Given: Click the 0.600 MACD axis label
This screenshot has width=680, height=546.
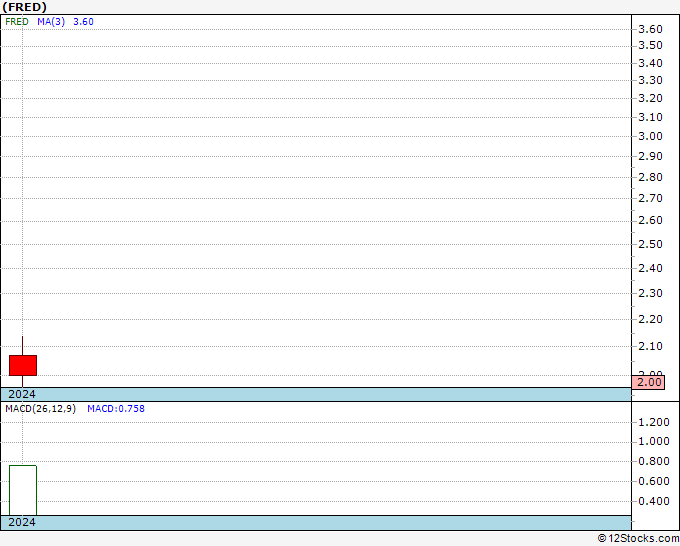Looking at the screenshot, I should coord(654,481).
